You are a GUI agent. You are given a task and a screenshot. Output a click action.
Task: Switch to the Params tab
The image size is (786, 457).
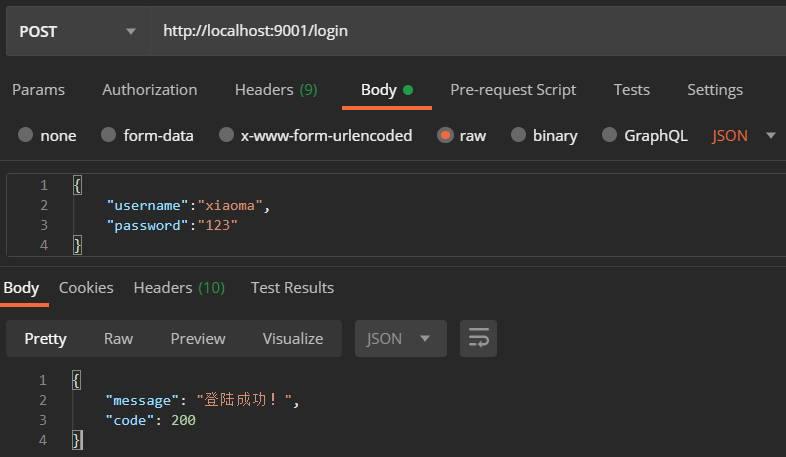(38, 89)
